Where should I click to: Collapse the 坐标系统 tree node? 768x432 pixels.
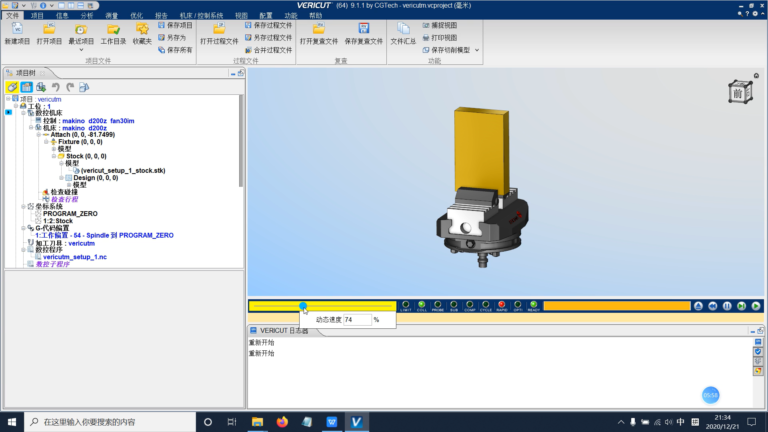click(23, 207)
